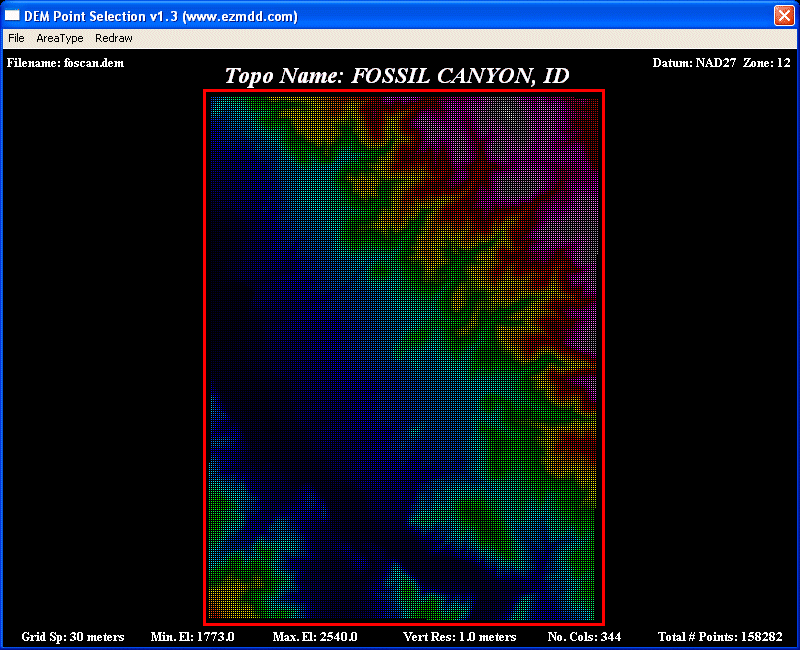The width and height of the screenshot is (800, 650).
Task: Click the Max. El 2540.0 readout
Action: [315, 637]
